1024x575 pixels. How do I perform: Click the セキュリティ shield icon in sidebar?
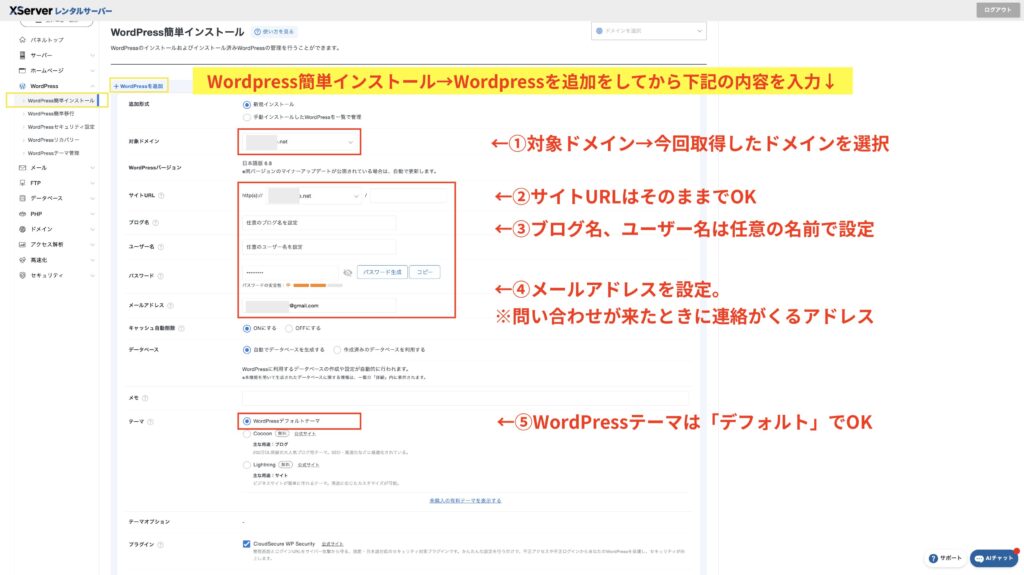pyautogui.click(x=22, y=275)
